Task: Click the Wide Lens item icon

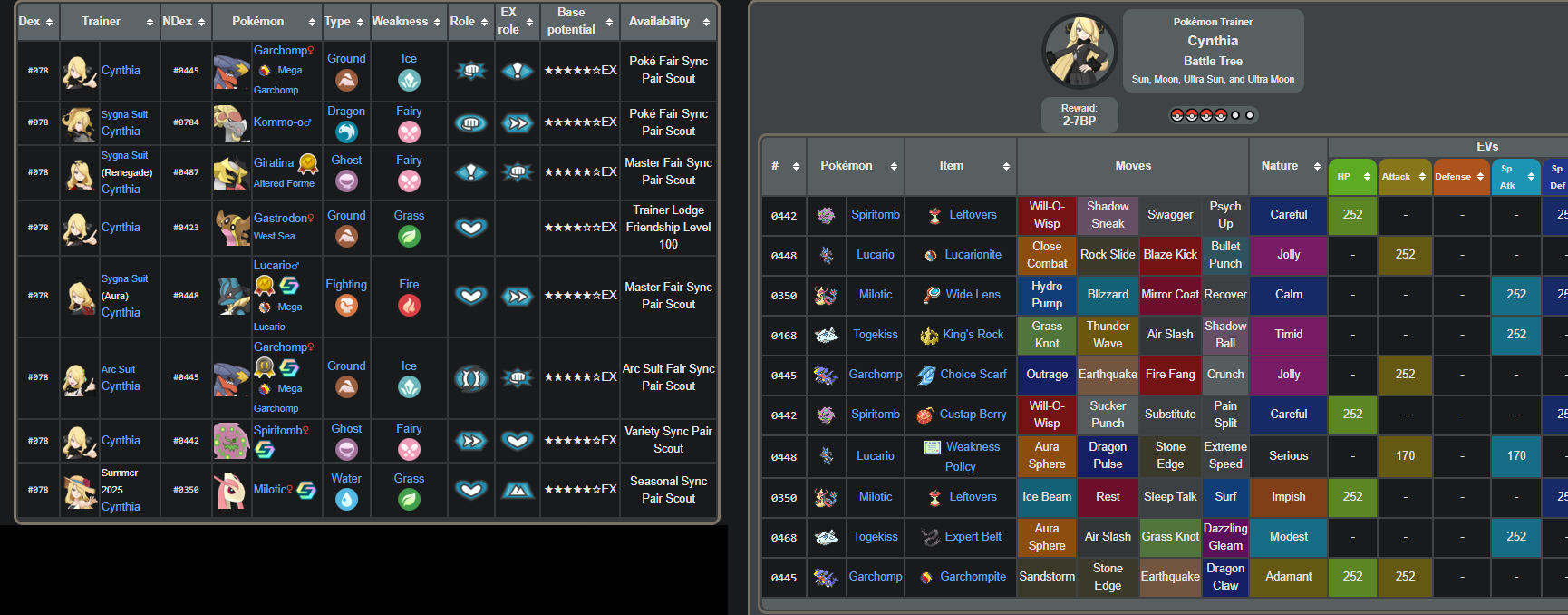Action: [931, 295]
